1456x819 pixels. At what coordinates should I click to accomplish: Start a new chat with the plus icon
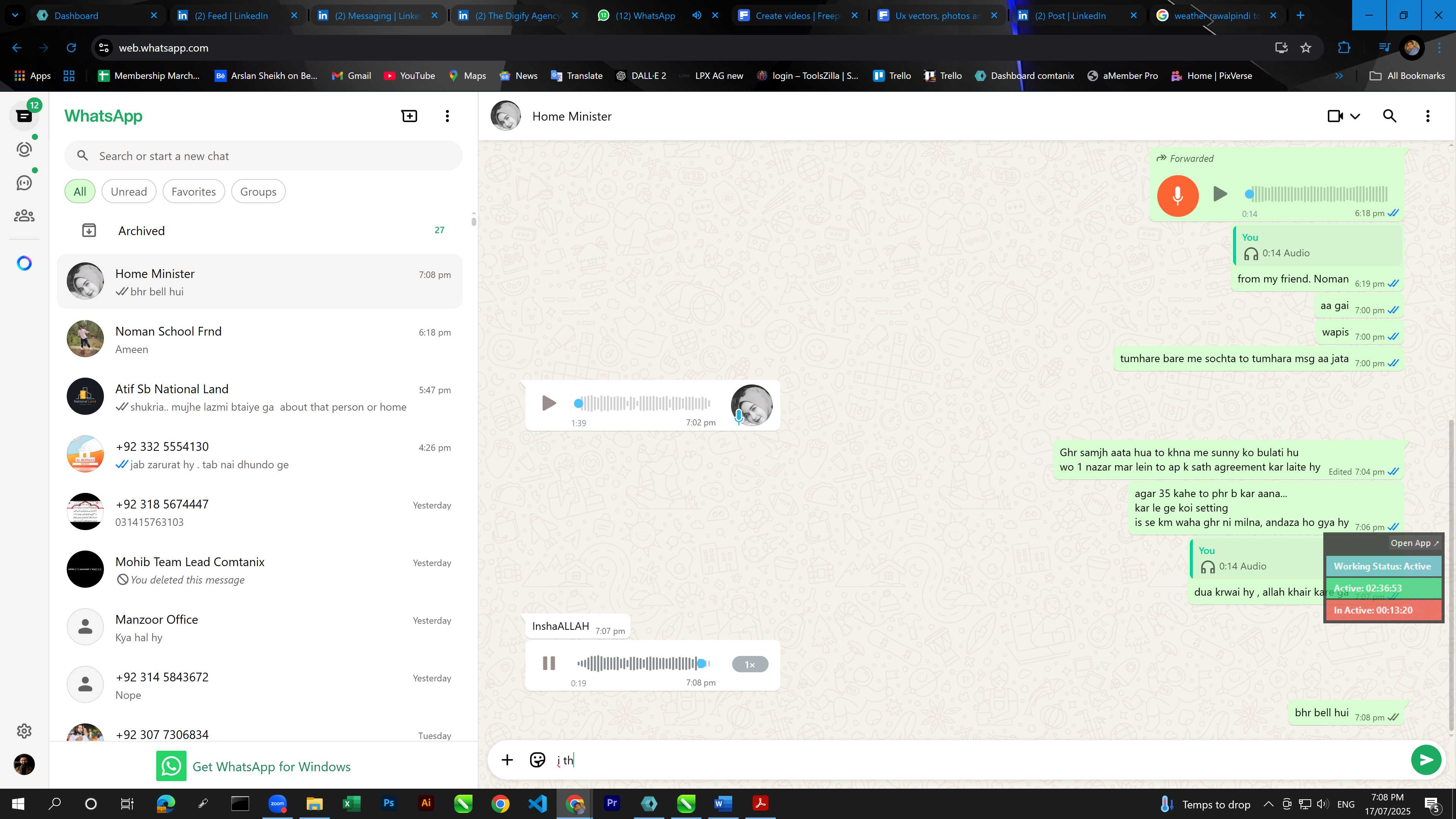coord(409,116)
